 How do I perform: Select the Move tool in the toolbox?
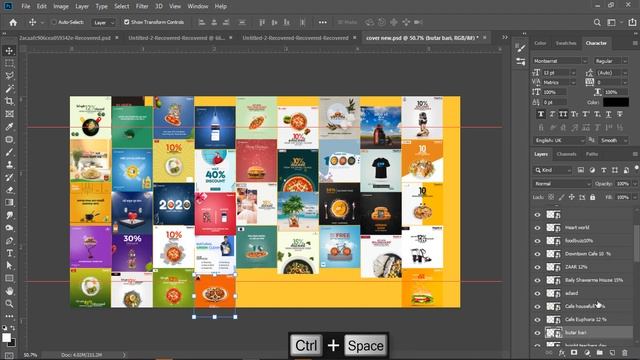coord(9,51)
